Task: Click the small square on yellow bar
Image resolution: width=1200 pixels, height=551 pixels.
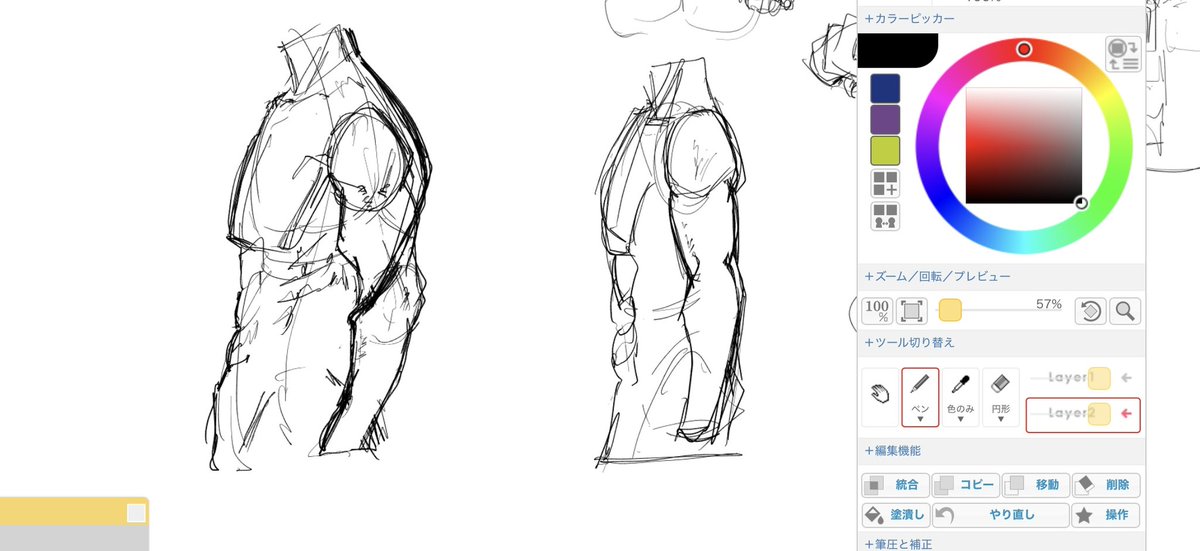Action: pyautogui.click(x=136, y=513)
